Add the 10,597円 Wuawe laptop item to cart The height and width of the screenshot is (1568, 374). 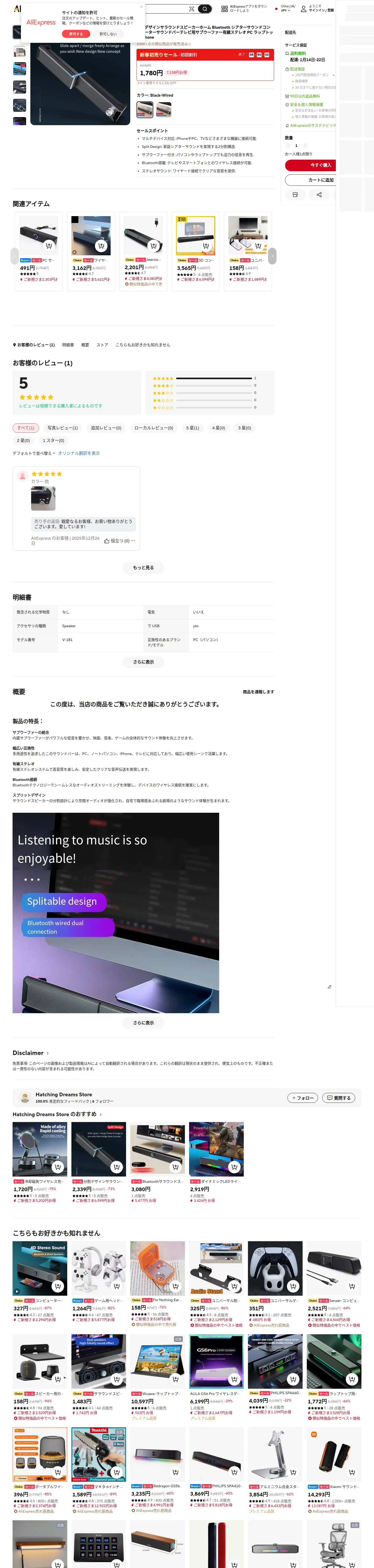click(175, 1379)
